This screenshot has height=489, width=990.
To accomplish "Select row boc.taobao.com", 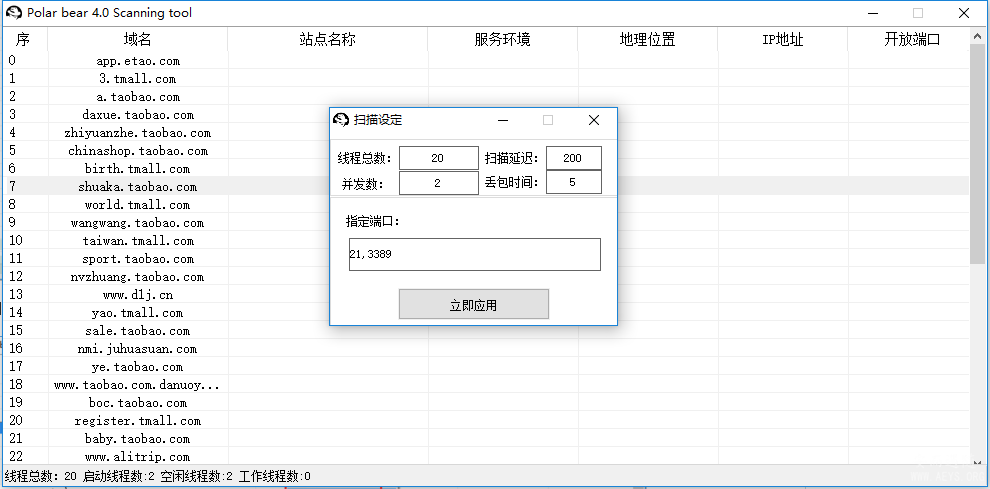I will pos(486,403).
